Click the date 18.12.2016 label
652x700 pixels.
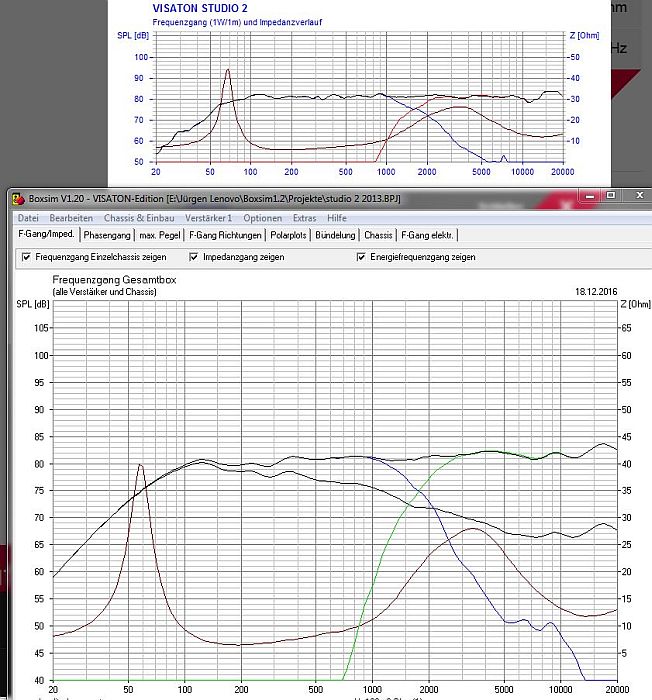pyautogui.click(x=596, y=292)
